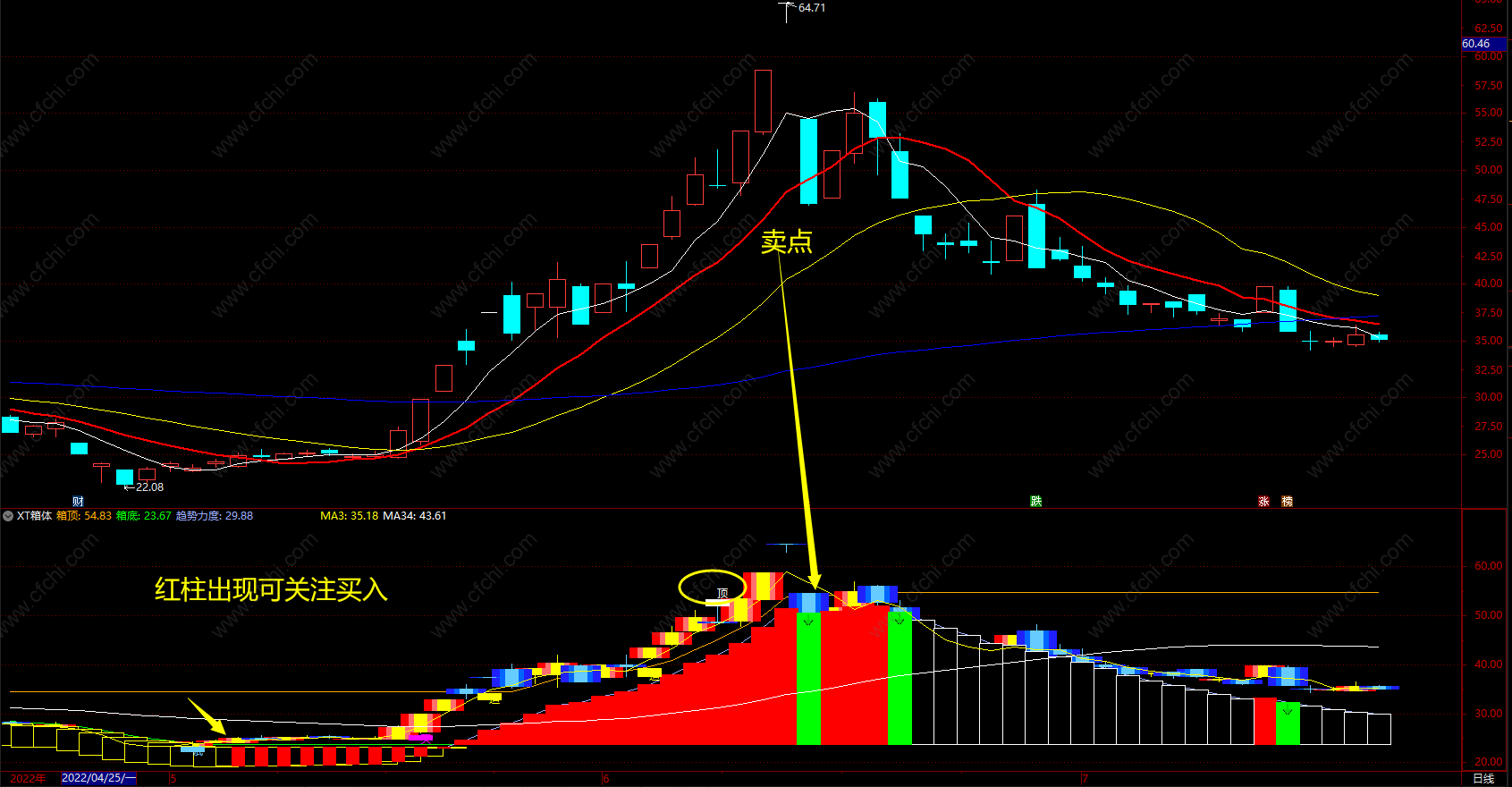Click the XT箱体 indicator name

click(x=34, y=516)
